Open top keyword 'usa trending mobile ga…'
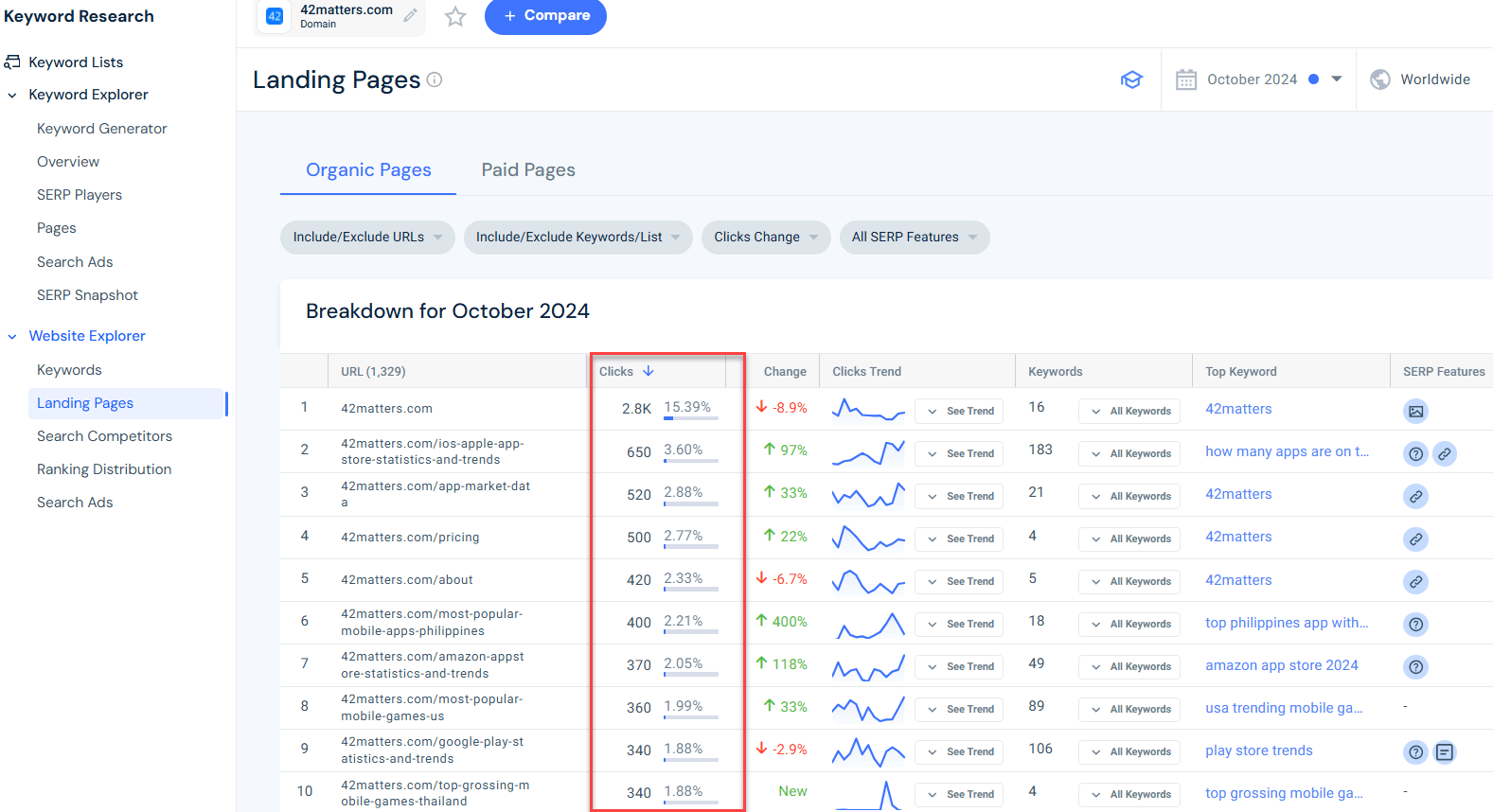This screenshot has height=812, width=1493. [1284, 708]
